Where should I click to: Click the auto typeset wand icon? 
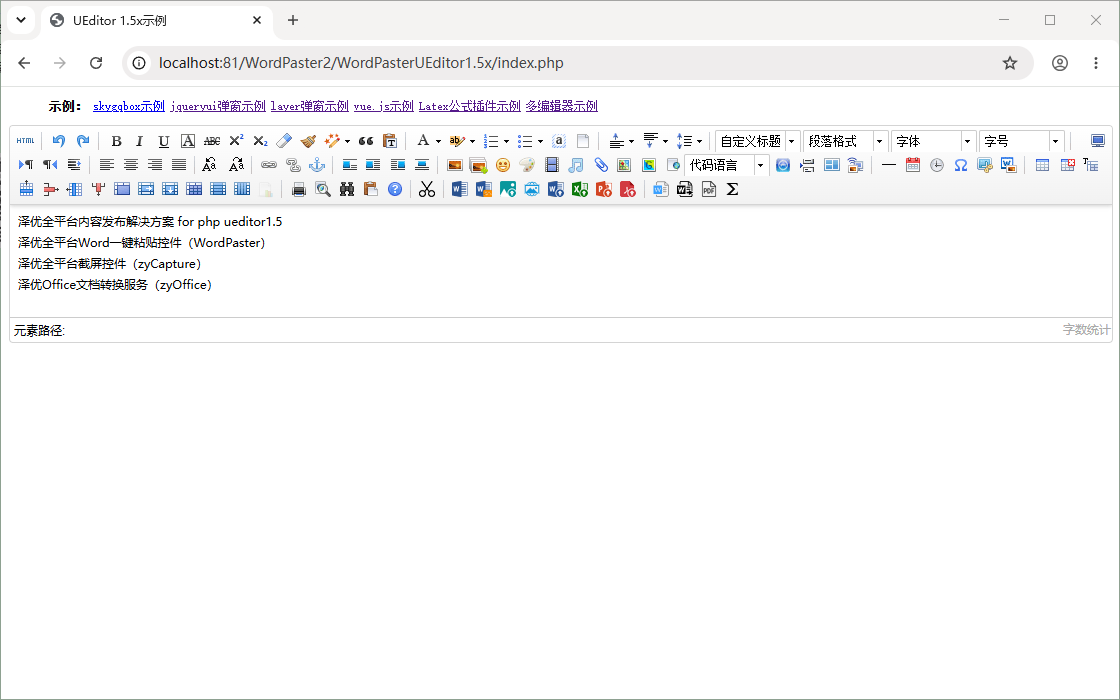[x=331, y=141]
